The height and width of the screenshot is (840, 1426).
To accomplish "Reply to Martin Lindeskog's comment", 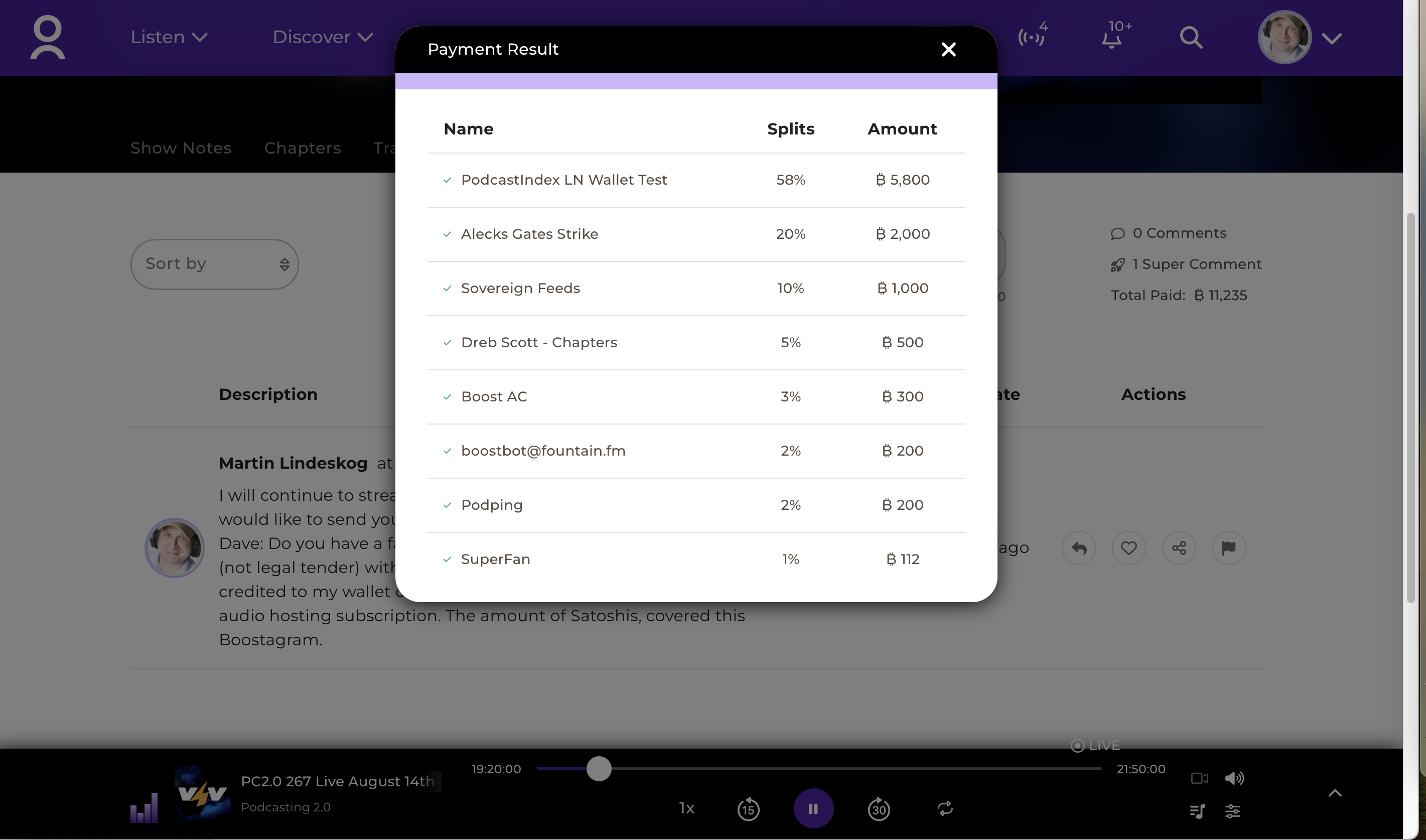I will tap(1079, 548).
